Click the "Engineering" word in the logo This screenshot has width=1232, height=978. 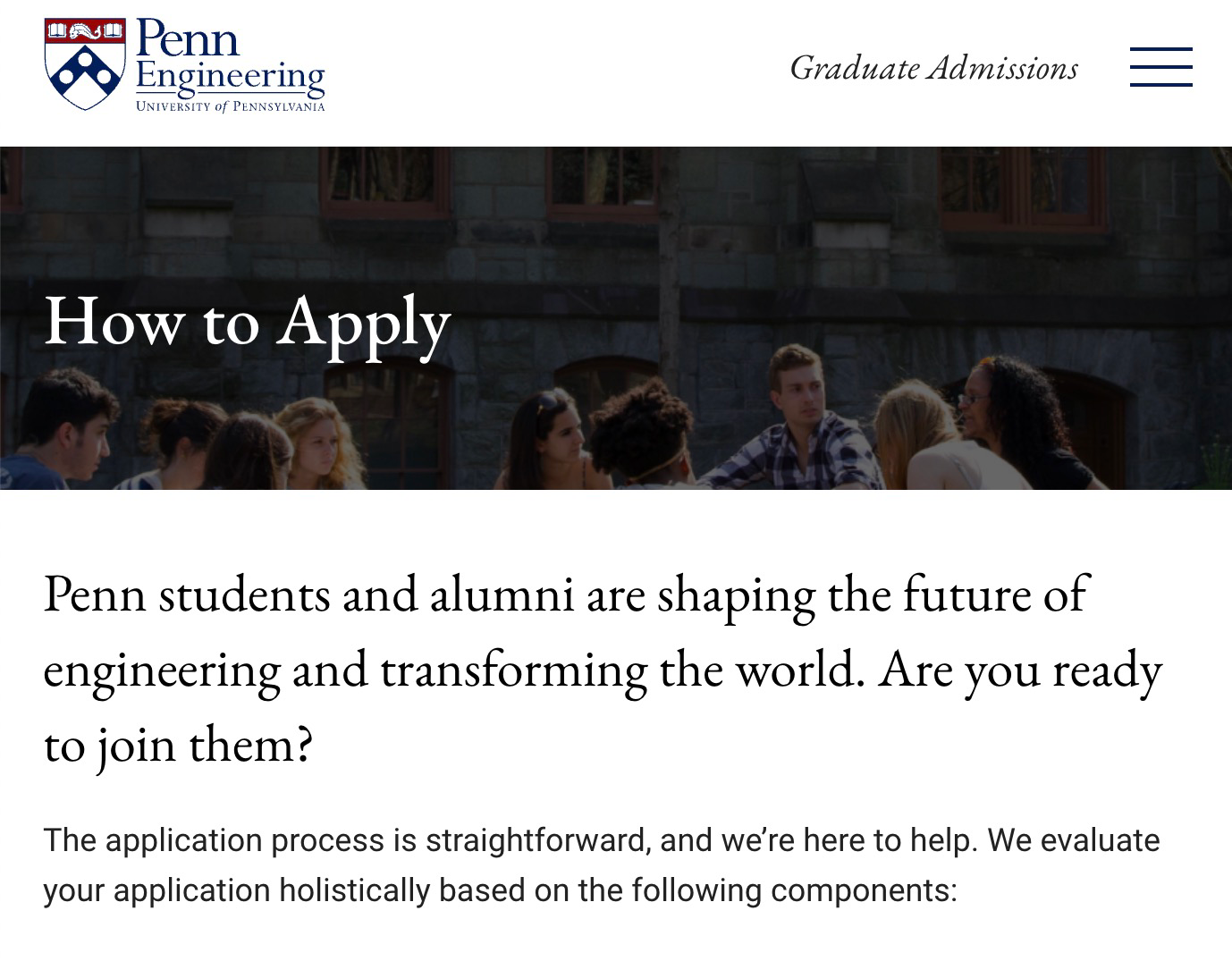click(x=230, y=77)
